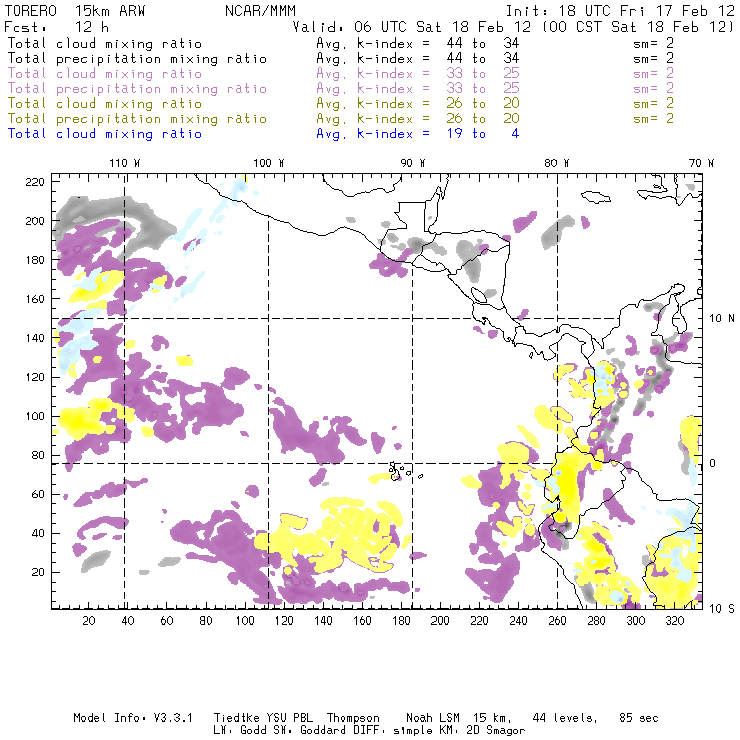Click 'sm= 2' on olive precipitation row
This screenshot has width=740, height=740.
coord(654,118)
